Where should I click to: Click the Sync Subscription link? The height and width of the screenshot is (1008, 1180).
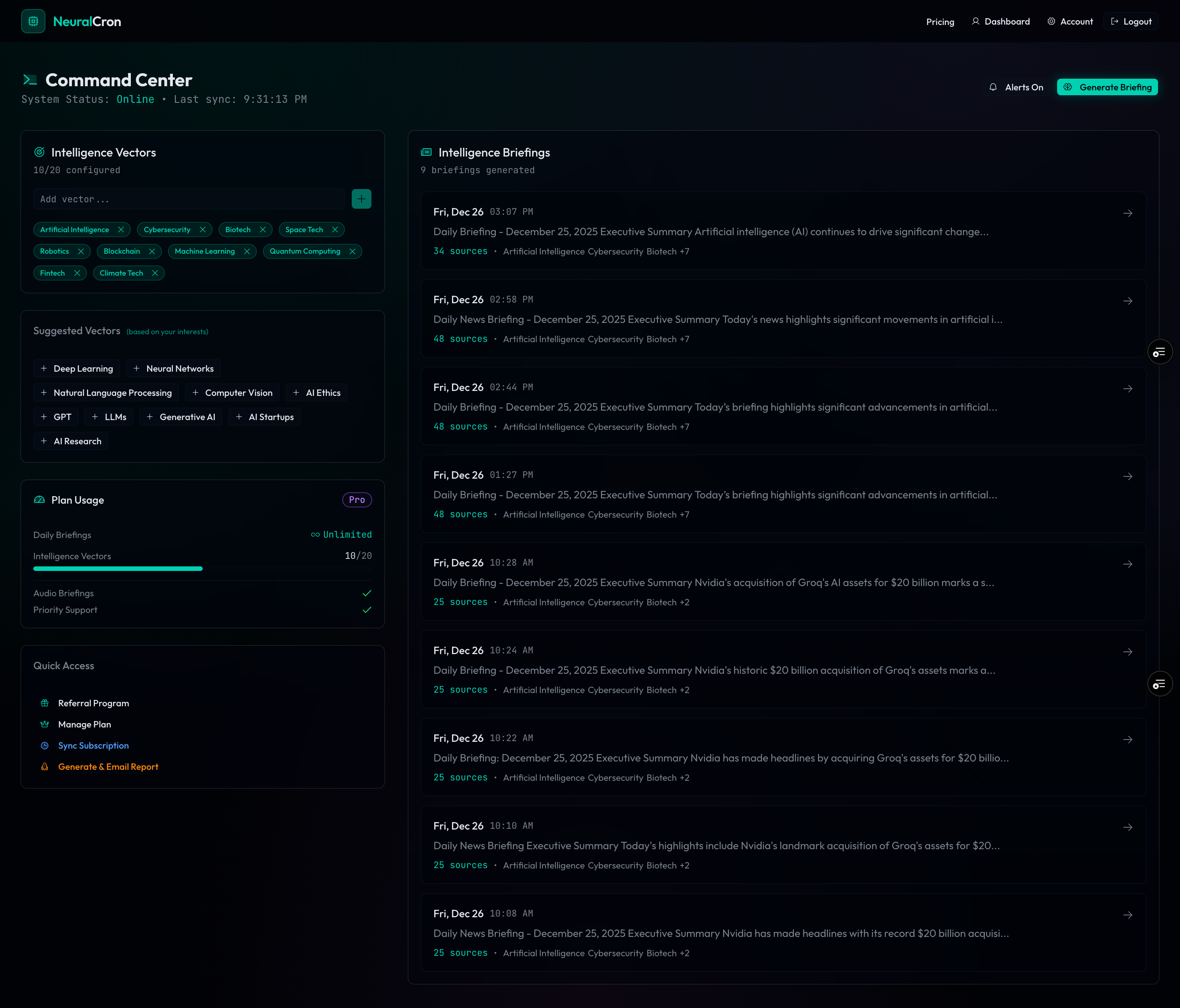[x=93, y=745]
